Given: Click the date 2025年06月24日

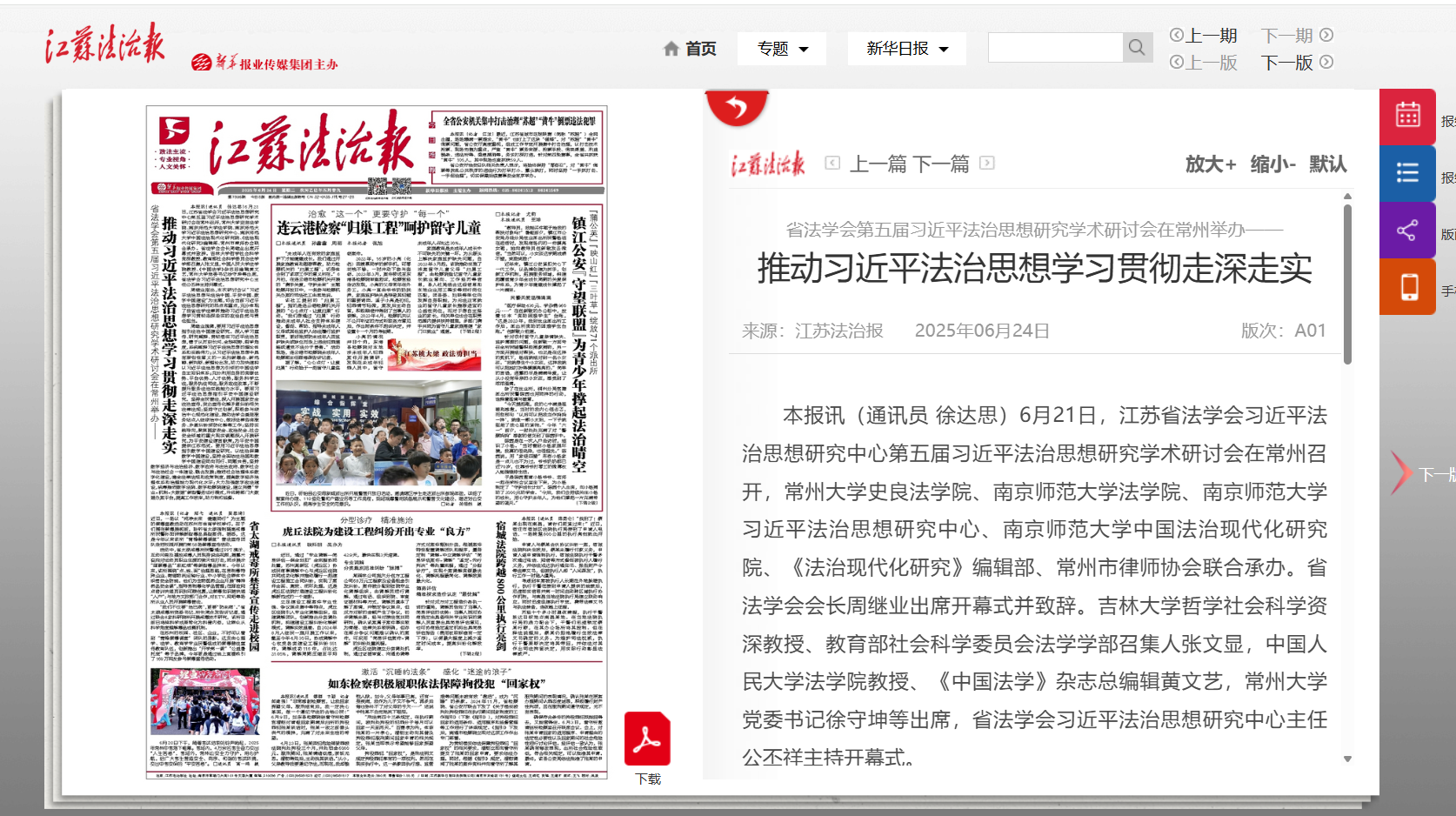Looking at the screenshot, I should point(982,331).
